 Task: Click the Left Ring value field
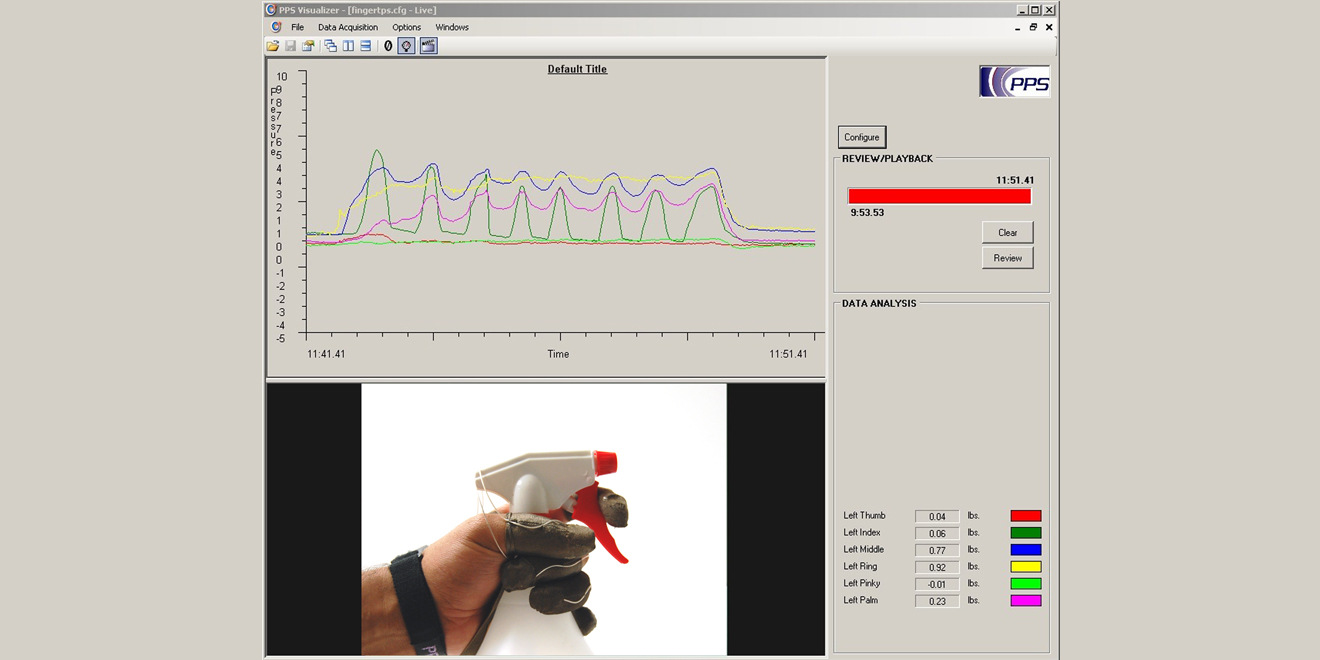point(937,567)
